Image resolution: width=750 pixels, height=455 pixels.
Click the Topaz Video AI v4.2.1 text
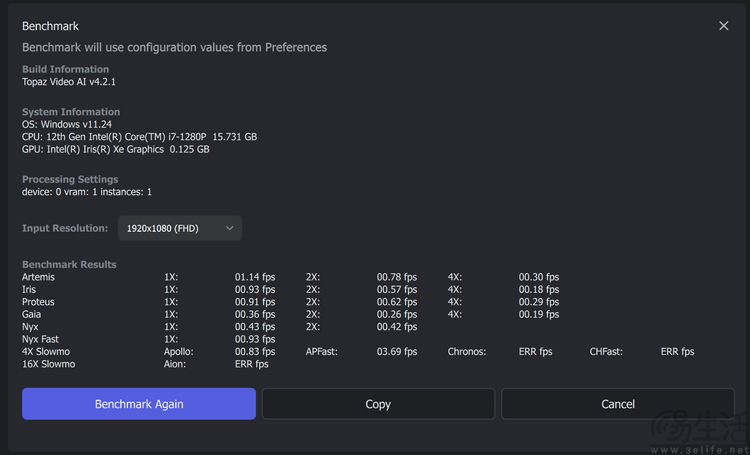(x=76, y=82)
